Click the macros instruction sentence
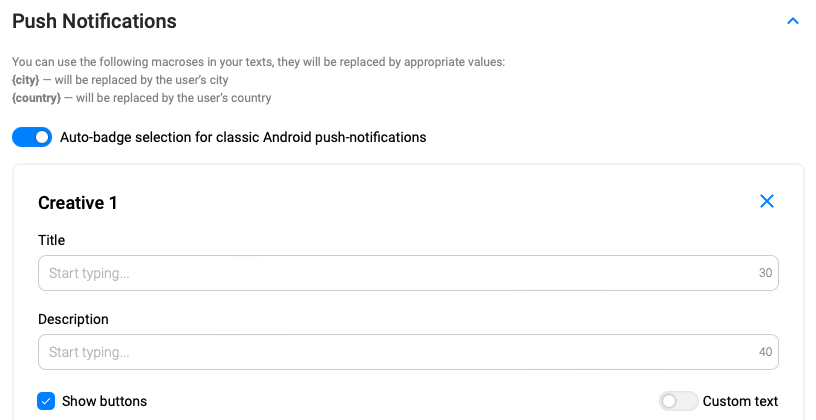Image resolution: width=816 pixels, height=420 pixels. 258,62
